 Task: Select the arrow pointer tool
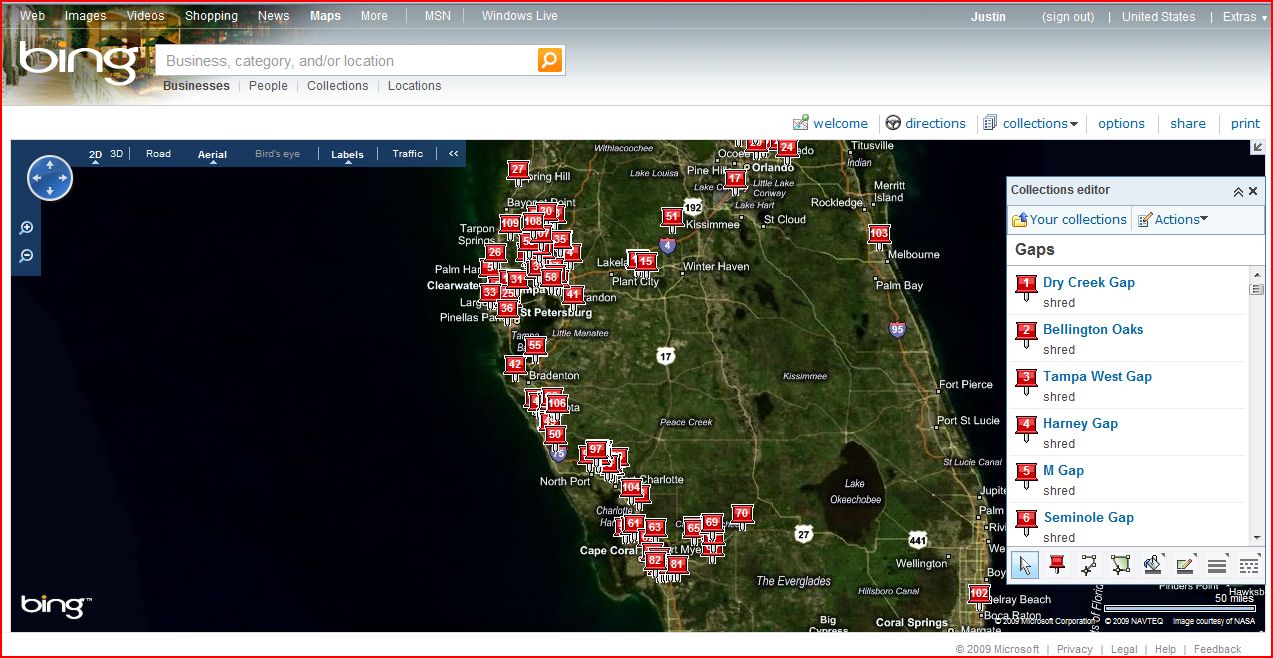(1025, 565)
